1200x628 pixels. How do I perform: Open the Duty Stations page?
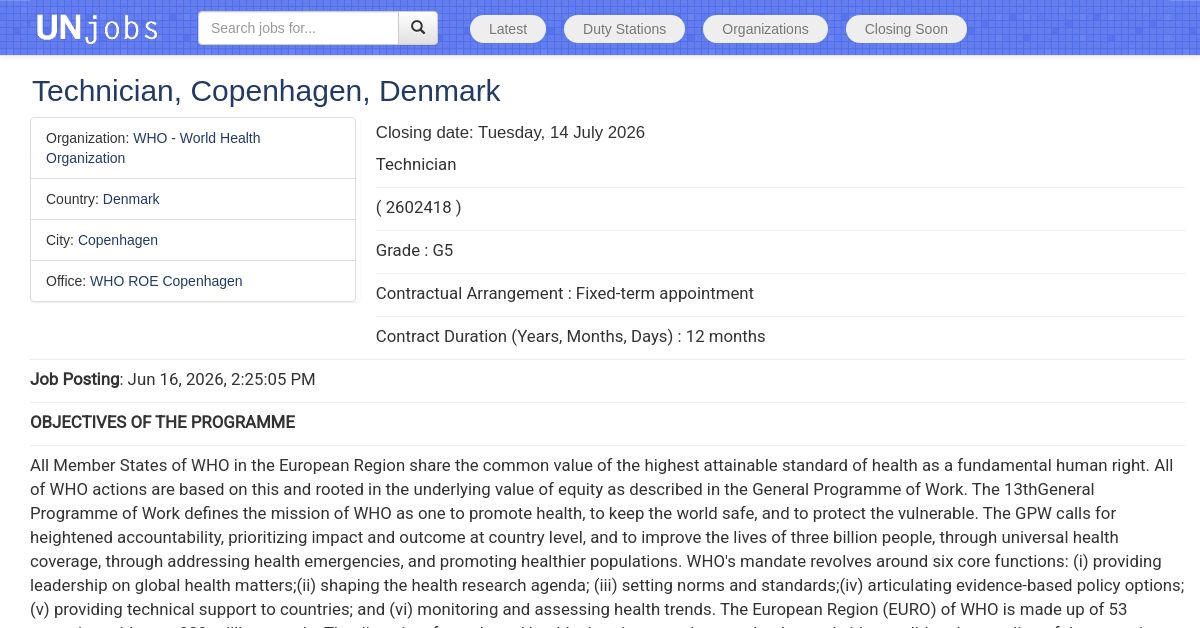624,29
